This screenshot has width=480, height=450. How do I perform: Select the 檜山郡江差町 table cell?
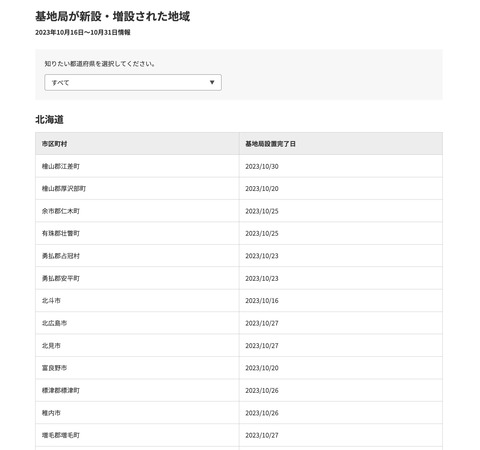(x=137, y=166)
